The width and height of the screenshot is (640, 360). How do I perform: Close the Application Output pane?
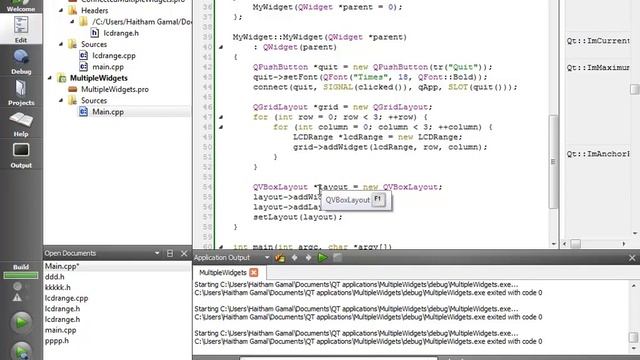pyautogui.click(x=632, y=258)
